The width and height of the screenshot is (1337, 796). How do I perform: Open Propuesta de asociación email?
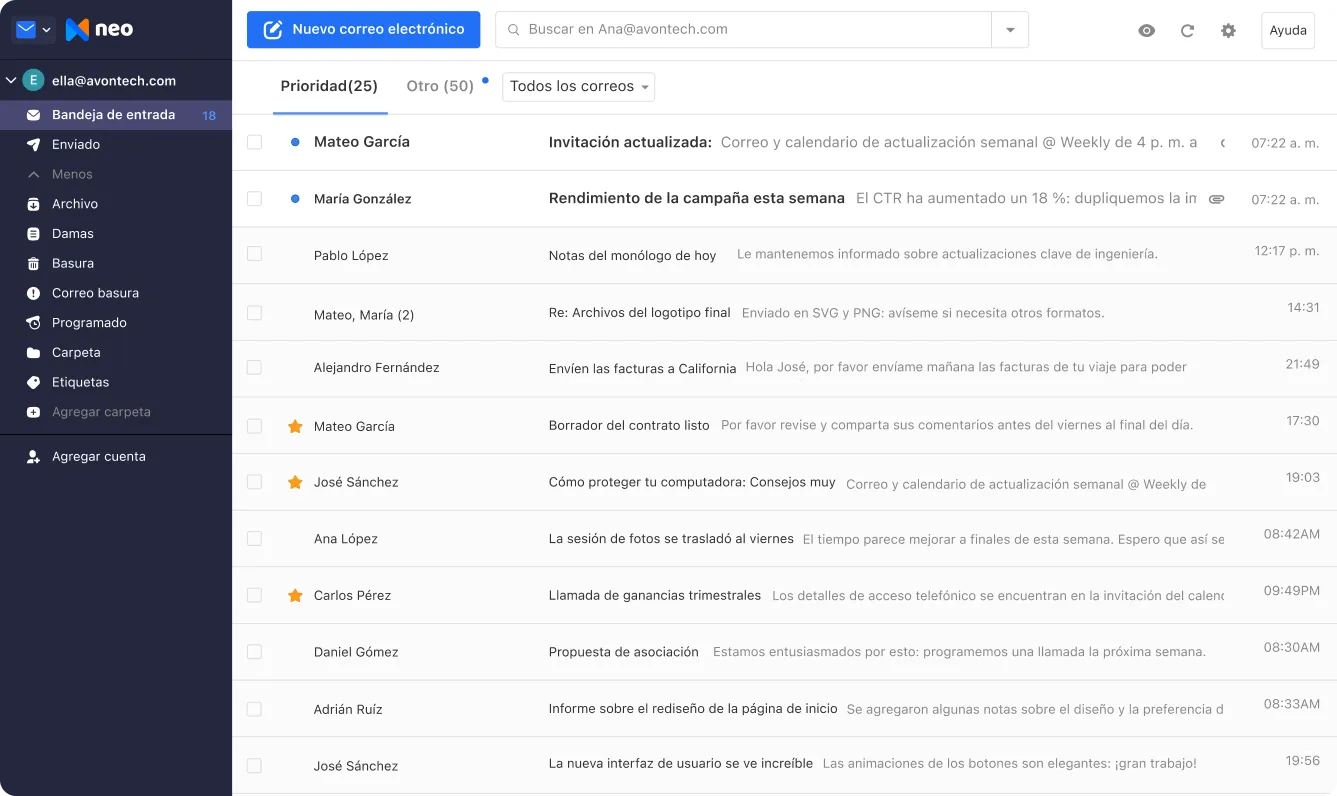coord(784,652)
